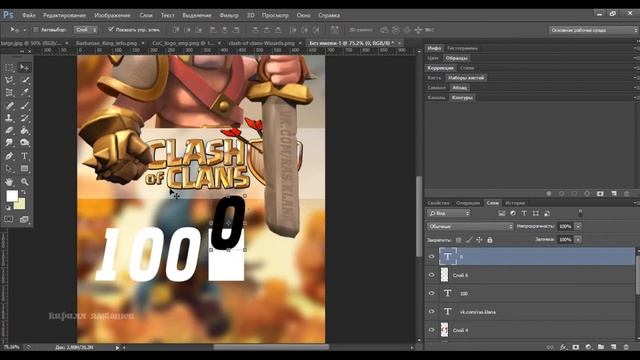This screenshot has width=640, height=360.
Task: Click the delete layer trash icon
Action: pyautogui.click(x=626, y=347)
